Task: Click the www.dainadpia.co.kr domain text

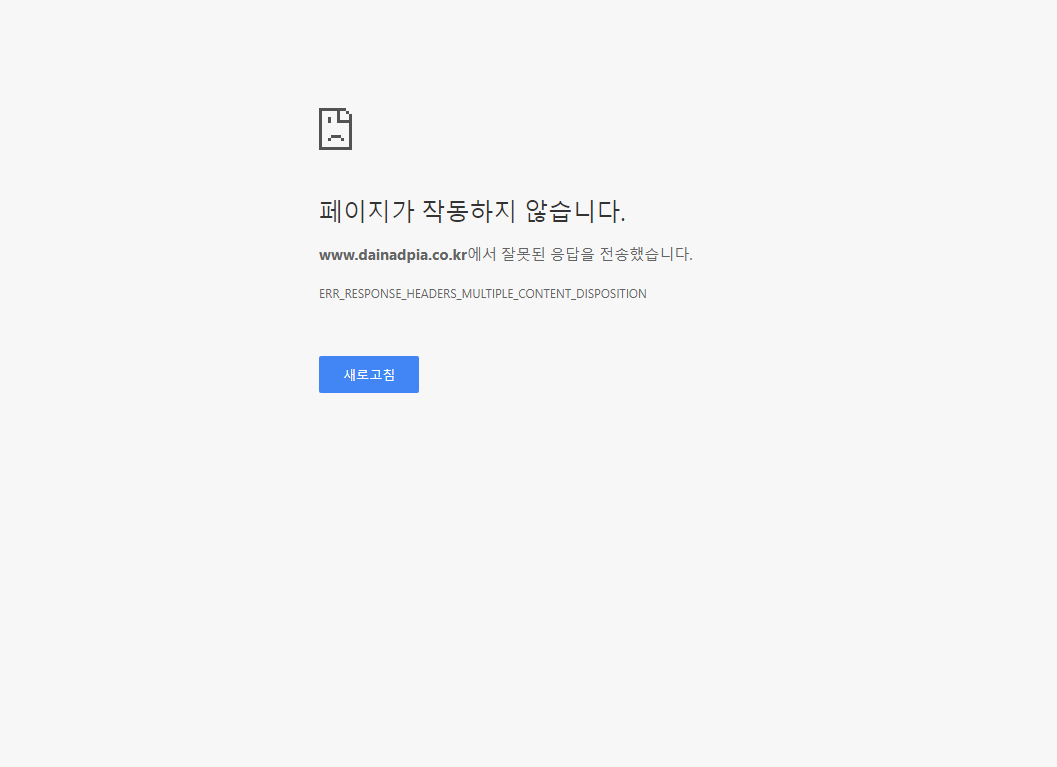Action: pos(392,255)
